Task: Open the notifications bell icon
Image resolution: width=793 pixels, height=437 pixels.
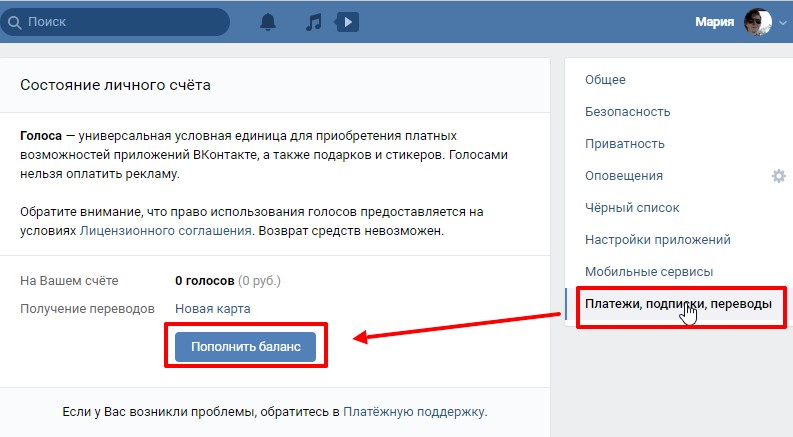Action: 268,22
